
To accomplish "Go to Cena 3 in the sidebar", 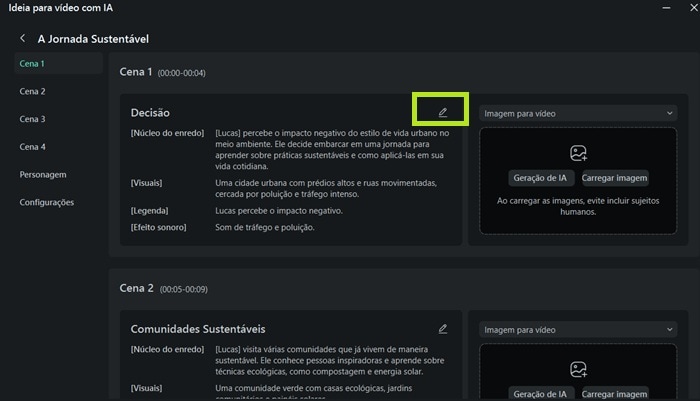I will 32,119.
